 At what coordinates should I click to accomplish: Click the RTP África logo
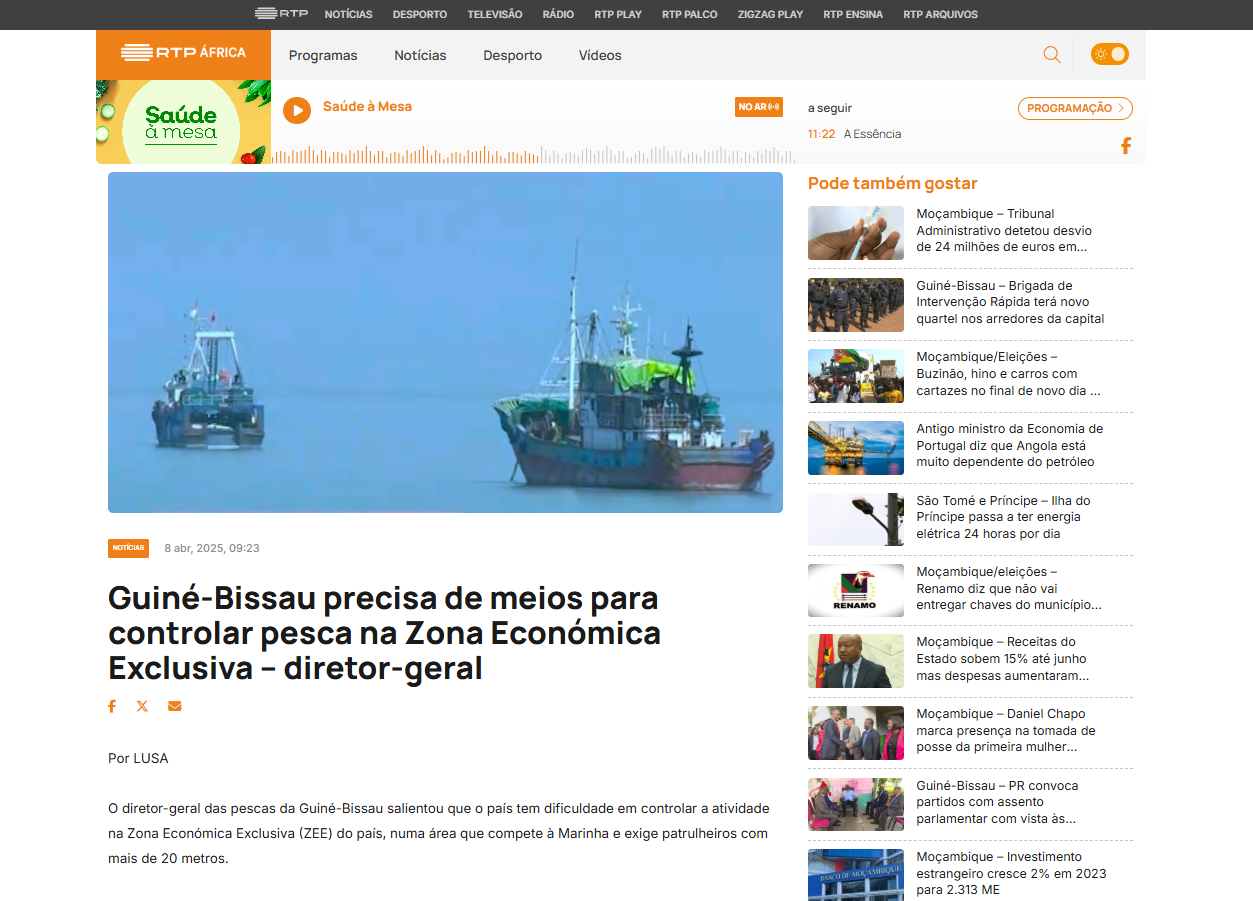183,54
